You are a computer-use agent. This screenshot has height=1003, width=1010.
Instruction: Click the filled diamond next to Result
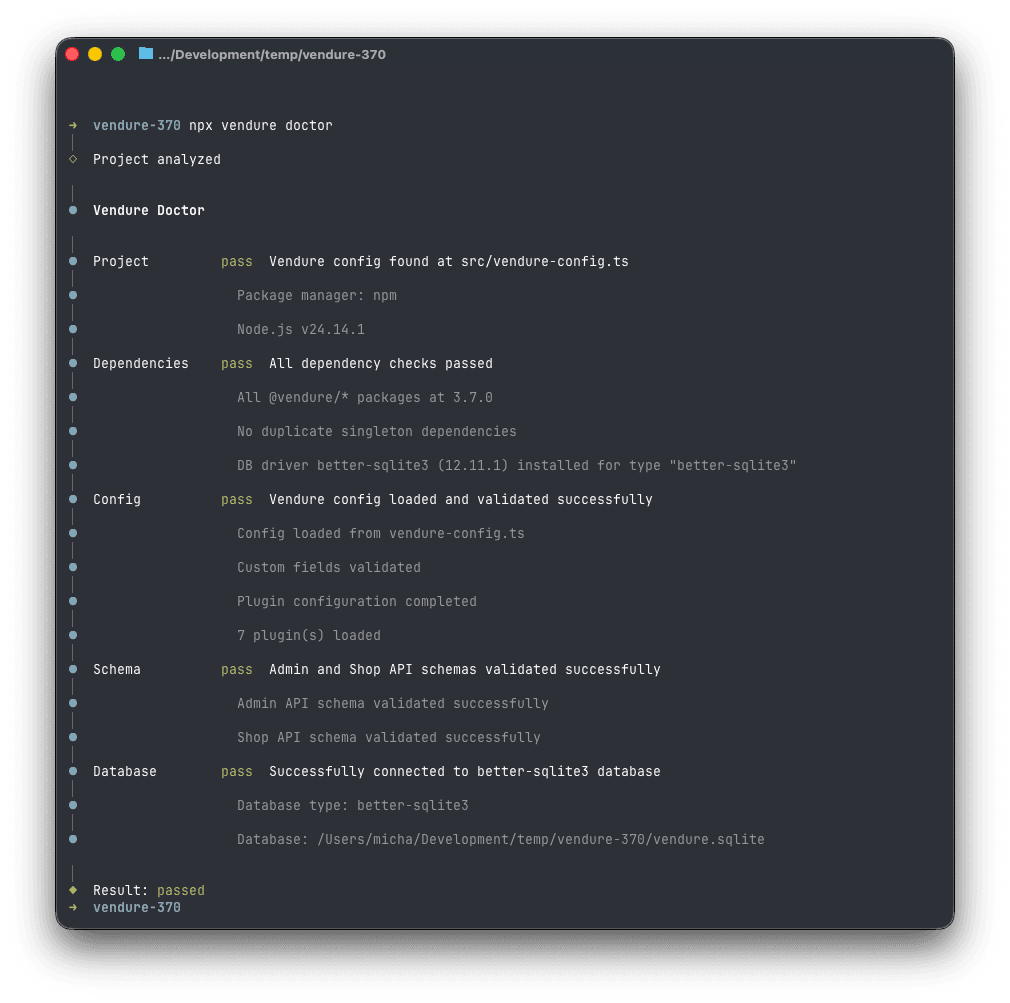[x=73, y=890]
